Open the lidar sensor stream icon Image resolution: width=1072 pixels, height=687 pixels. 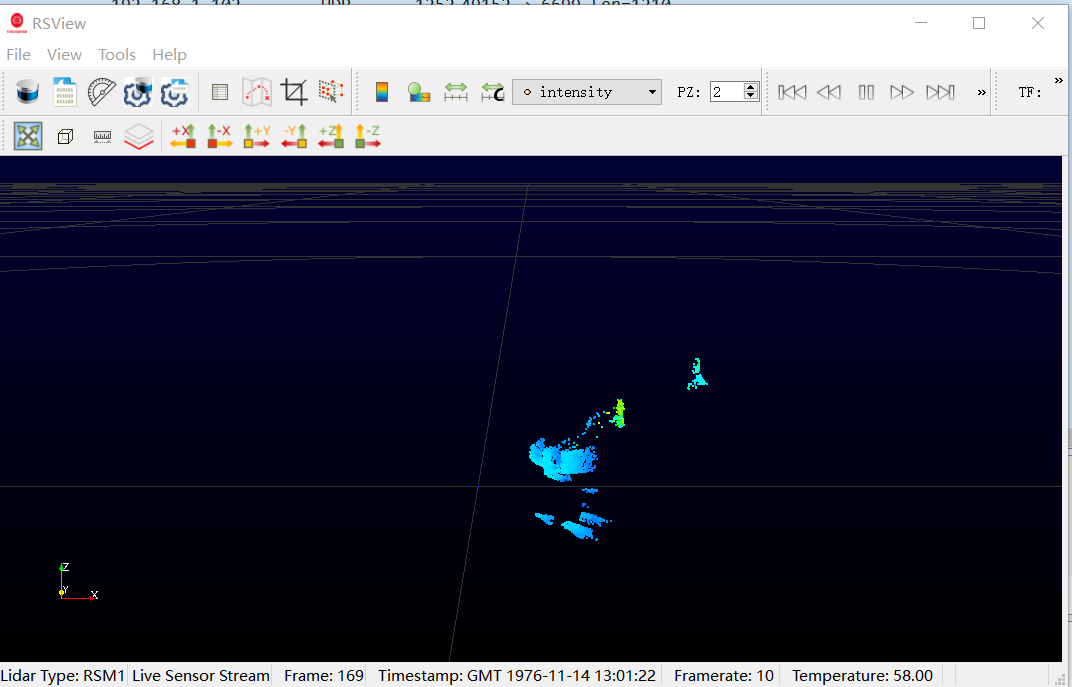coord(27,92)
